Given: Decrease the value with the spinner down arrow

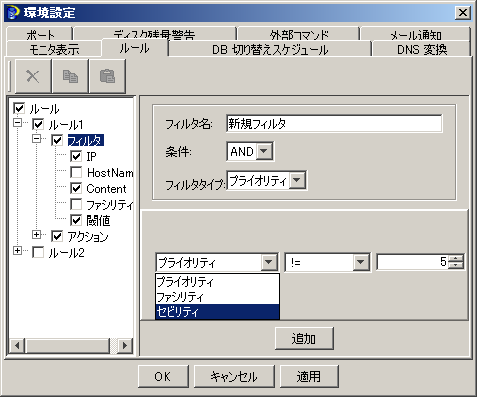Looking at the screenshot, I should pos(456,266).
